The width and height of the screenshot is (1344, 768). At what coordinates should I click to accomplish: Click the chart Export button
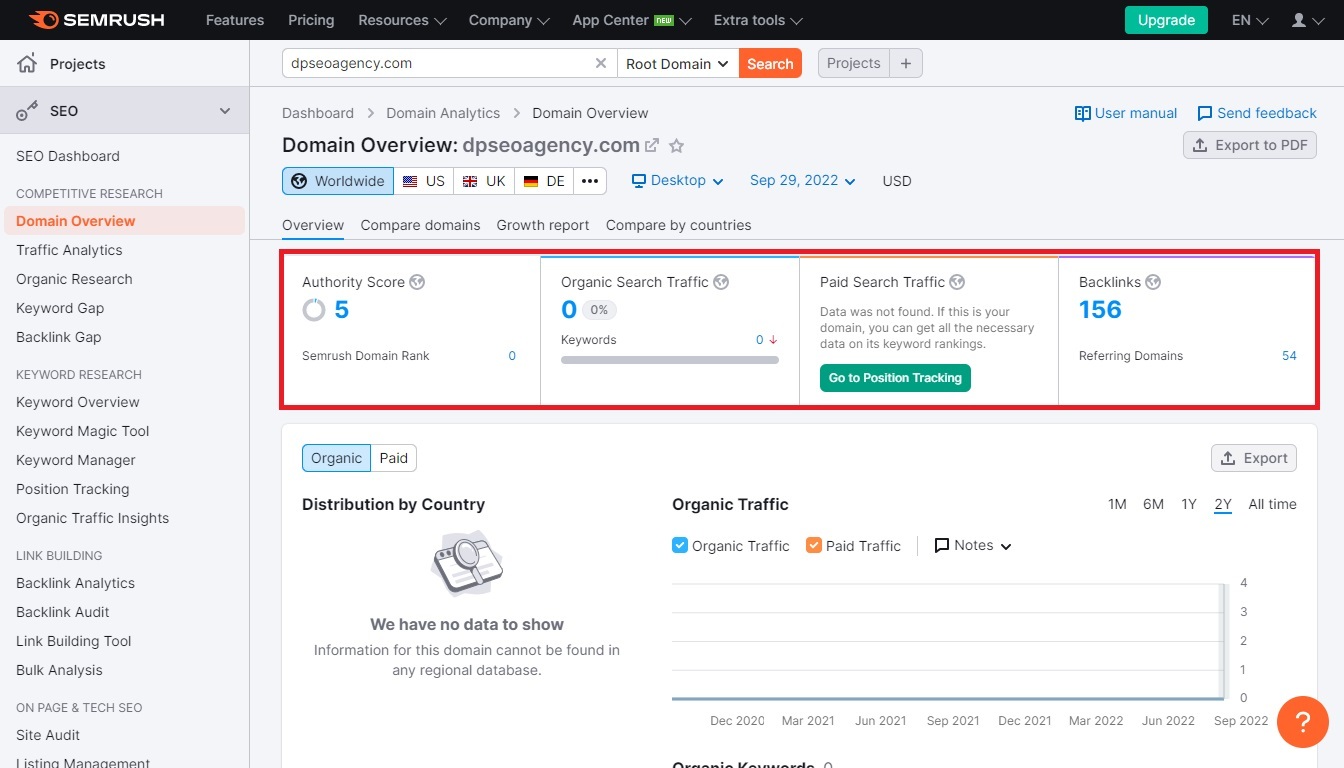point(1254,458)
